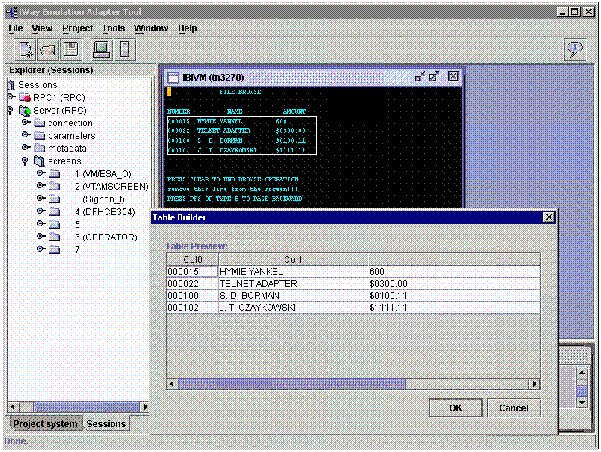This screenshot has width=601, height=452.
Task: Select the screen 6 (OPERATOR) tree item
Action: click(106, 237)
